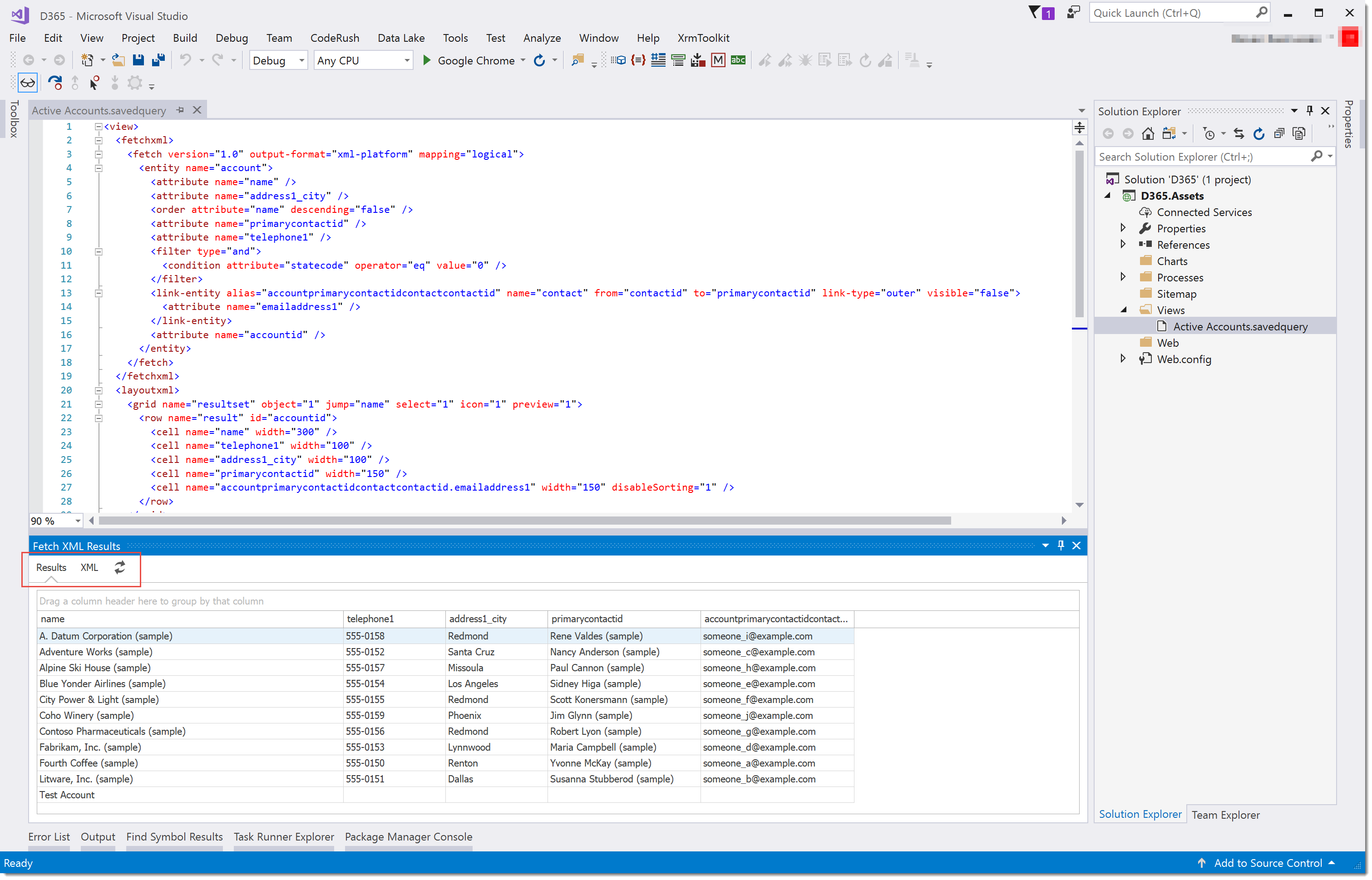Click the Undo toolbar icon

[186, 60]
